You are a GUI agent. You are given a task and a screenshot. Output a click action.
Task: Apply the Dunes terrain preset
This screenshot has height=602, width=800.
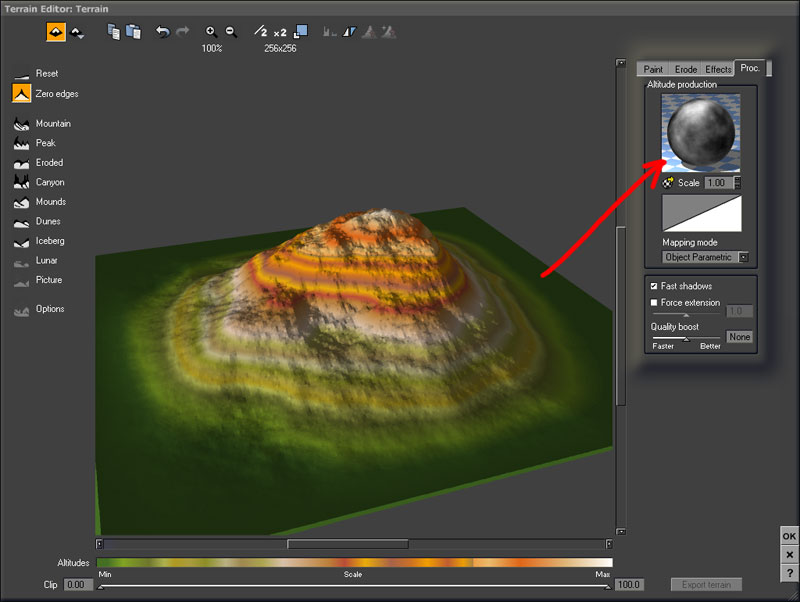[x=22, y=221]
